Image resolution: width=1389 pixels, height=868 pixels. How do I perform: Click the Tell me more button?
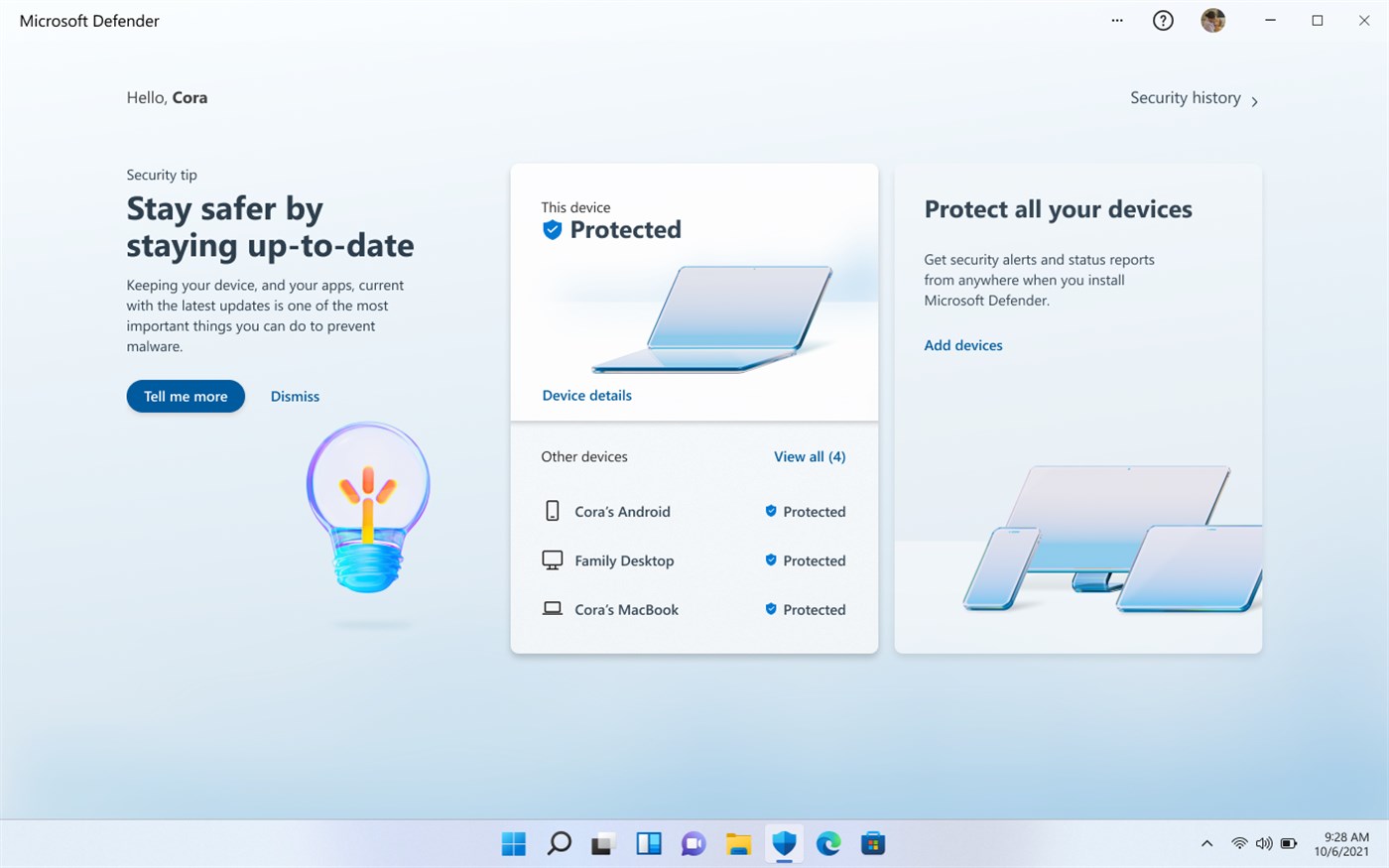(185, 396)
